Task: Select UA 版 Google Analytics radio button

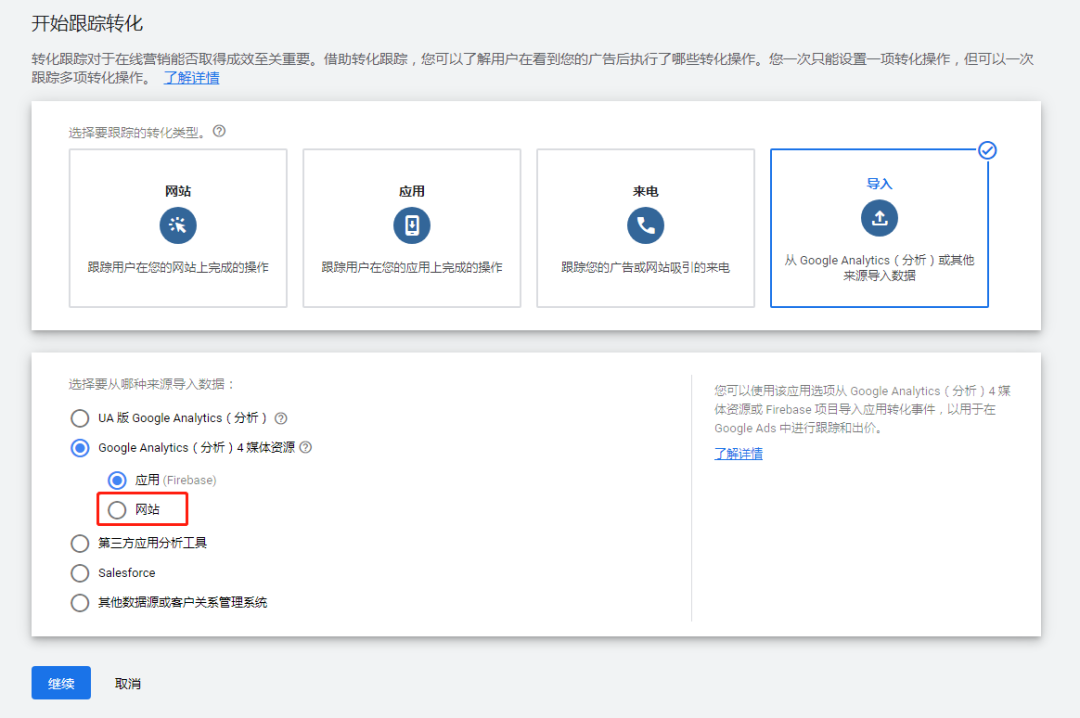Action: [x=80, y=418]
